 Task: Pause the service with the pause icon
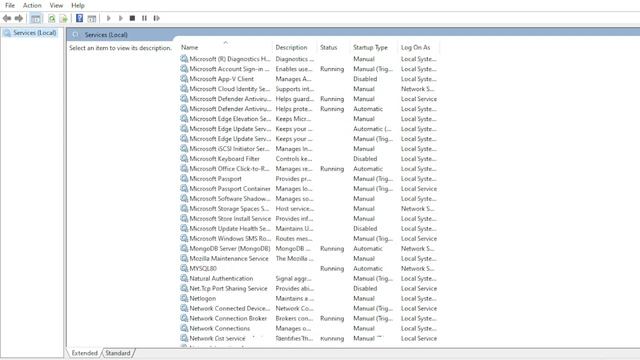[x=144, y=18]
